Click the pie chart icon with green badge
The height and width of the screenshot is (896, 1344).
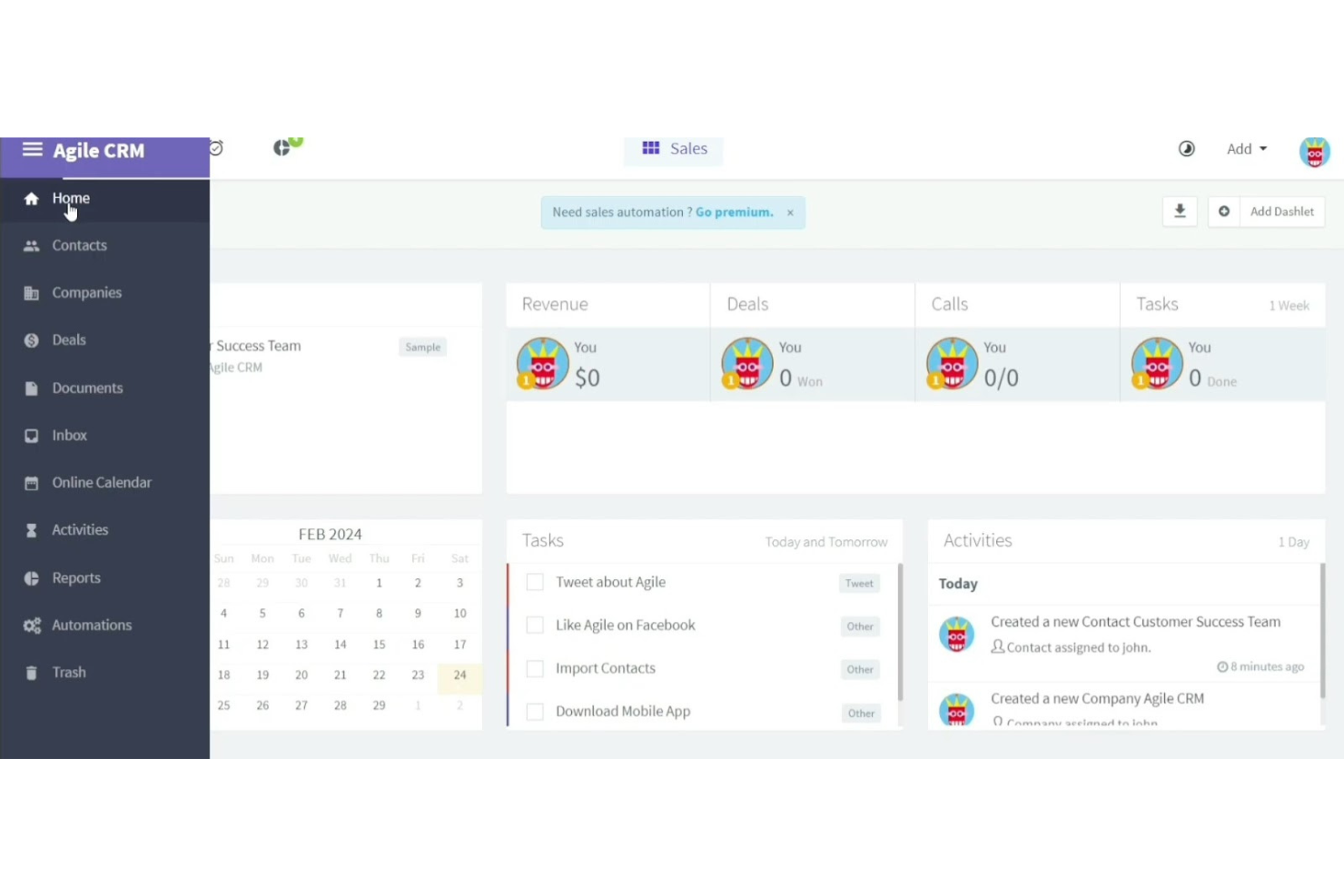(x=287, y=146)
